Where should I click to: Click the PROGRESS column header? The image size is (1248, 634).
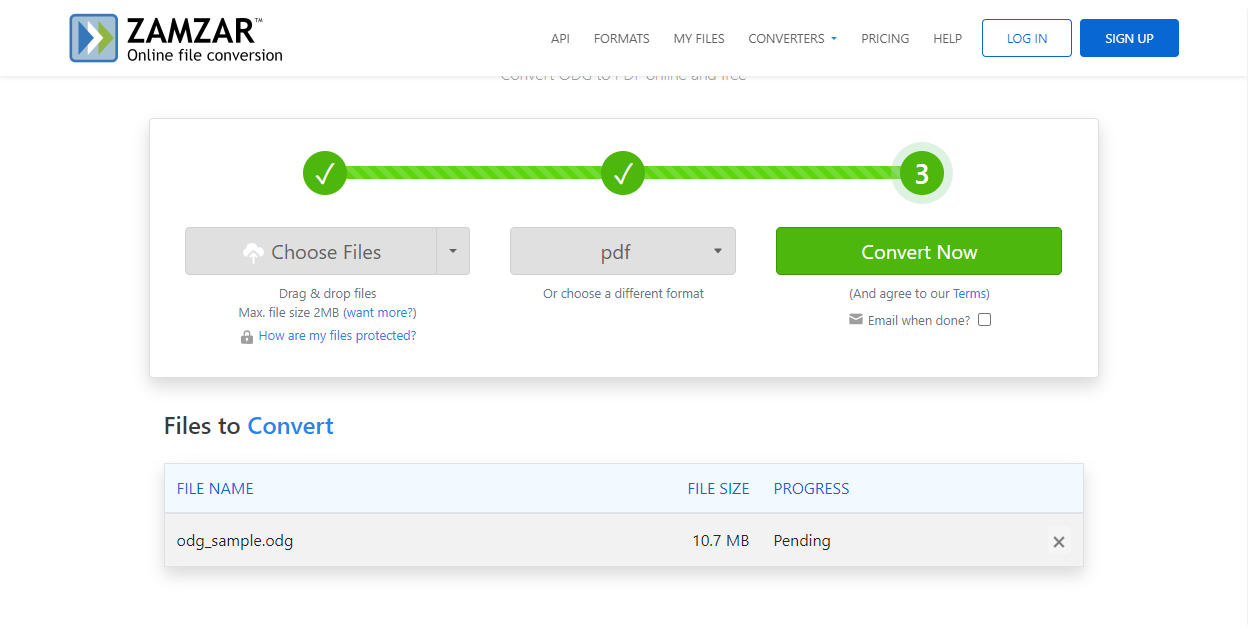811,489
